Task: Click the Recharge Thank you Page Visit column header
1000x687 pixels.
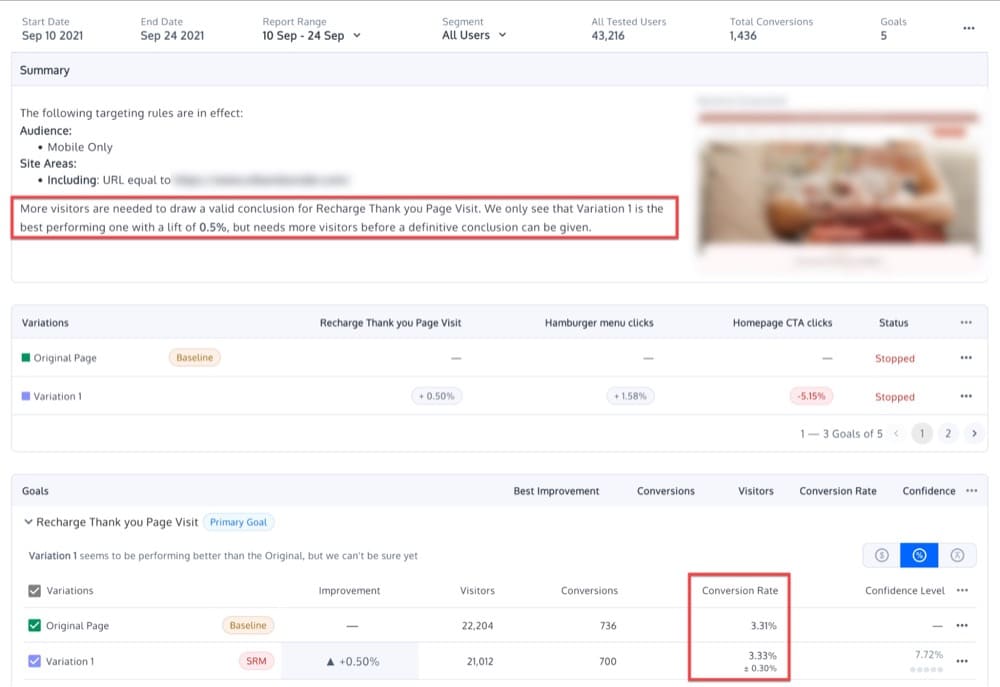Action: pyautogui.click(x=390, y=323)
